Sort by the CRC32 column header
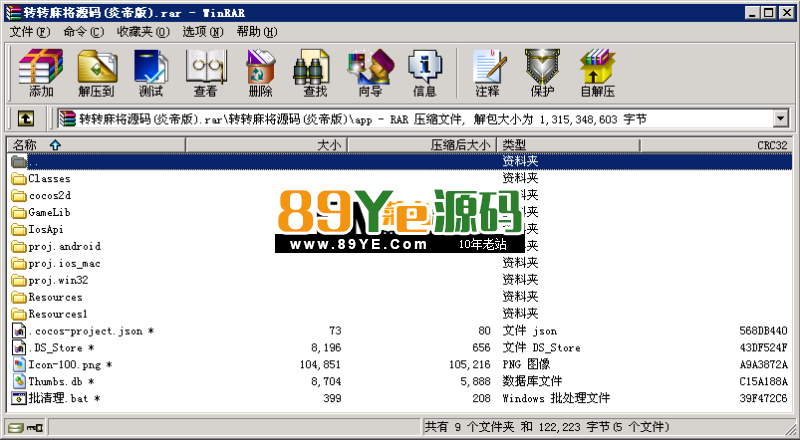The width and height of the screenshot is (800, 440). coord(772,145)
